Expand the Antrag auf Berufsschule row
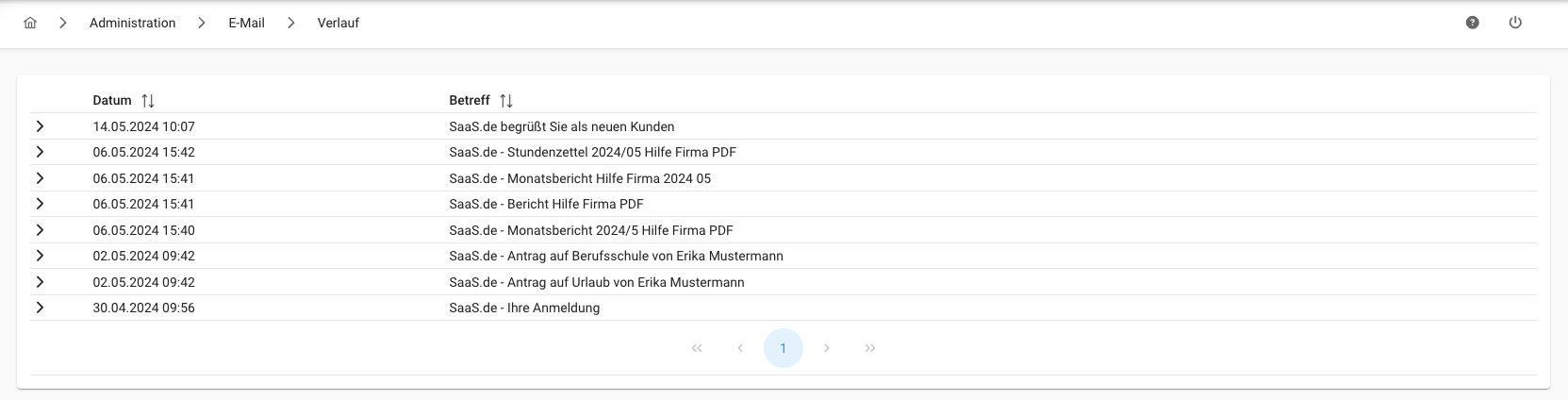Image resolution: width=1568 pixels, height=400 pixels. pyautogui.click(x=40, y=256)
